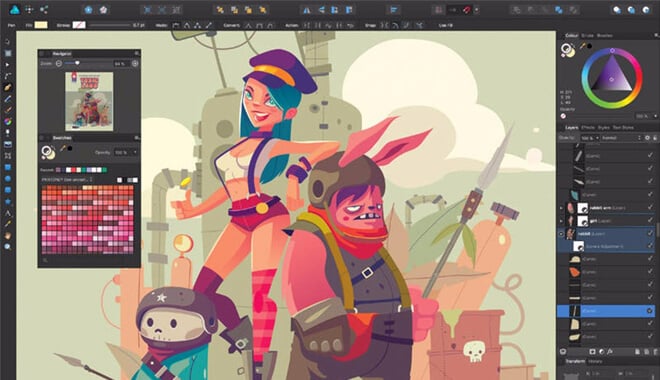Click the Alignment toolbar icon
This screenshot has width=660, height=380.
click(x=394, y=10)
